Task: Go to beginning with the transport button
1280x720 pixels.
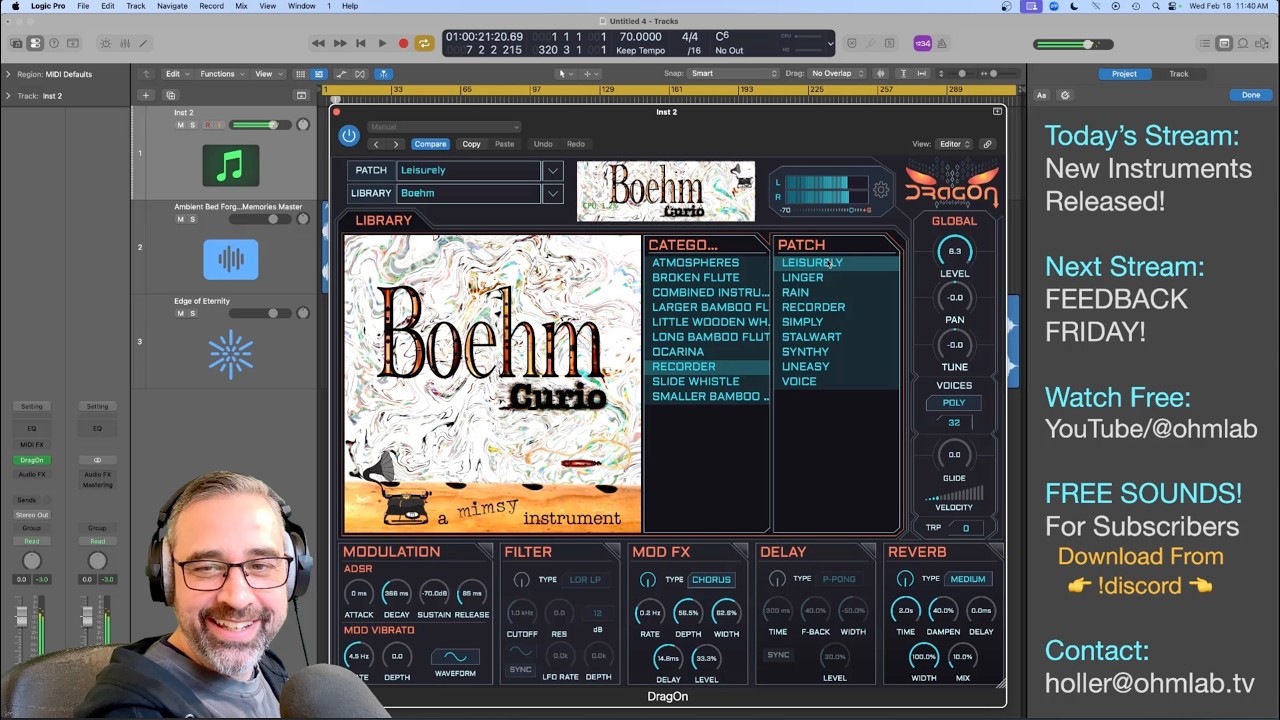Action: point(361,43)
